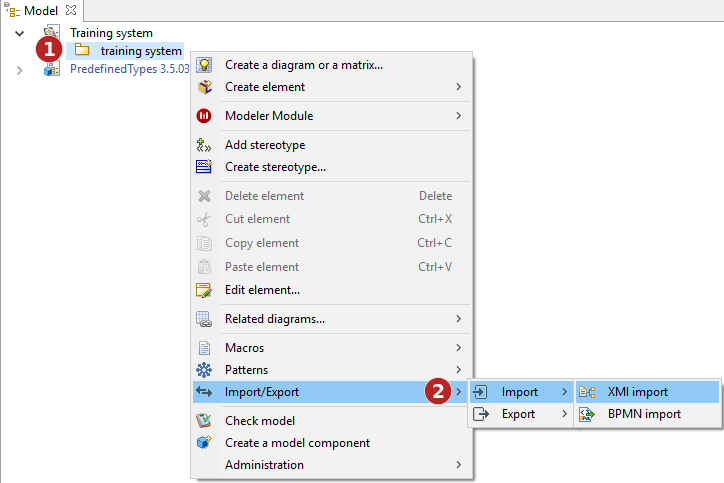Image resolution: width=724 pixels, height=483 pixels.
Task: Click the Related diagrams icon
Action: 204,319
